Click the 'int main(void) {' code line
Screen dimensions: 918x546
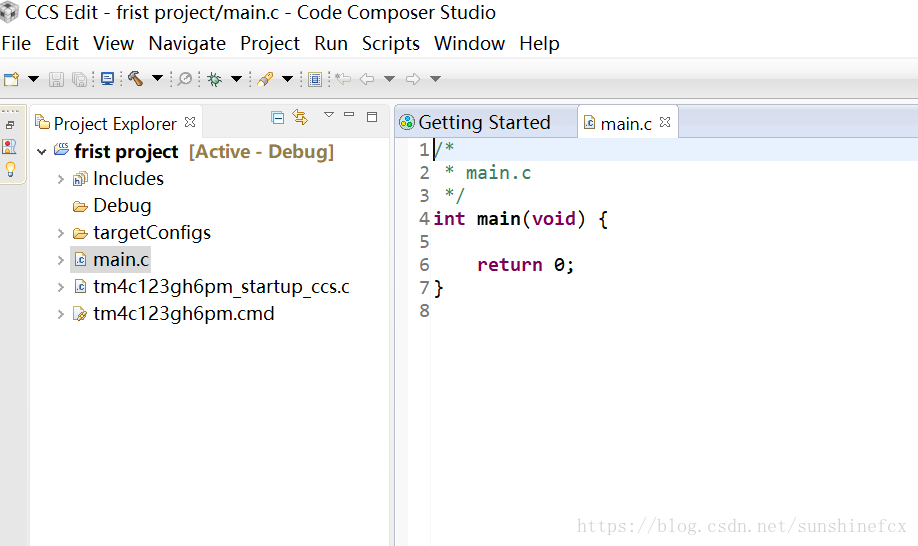tap(520, 218)
